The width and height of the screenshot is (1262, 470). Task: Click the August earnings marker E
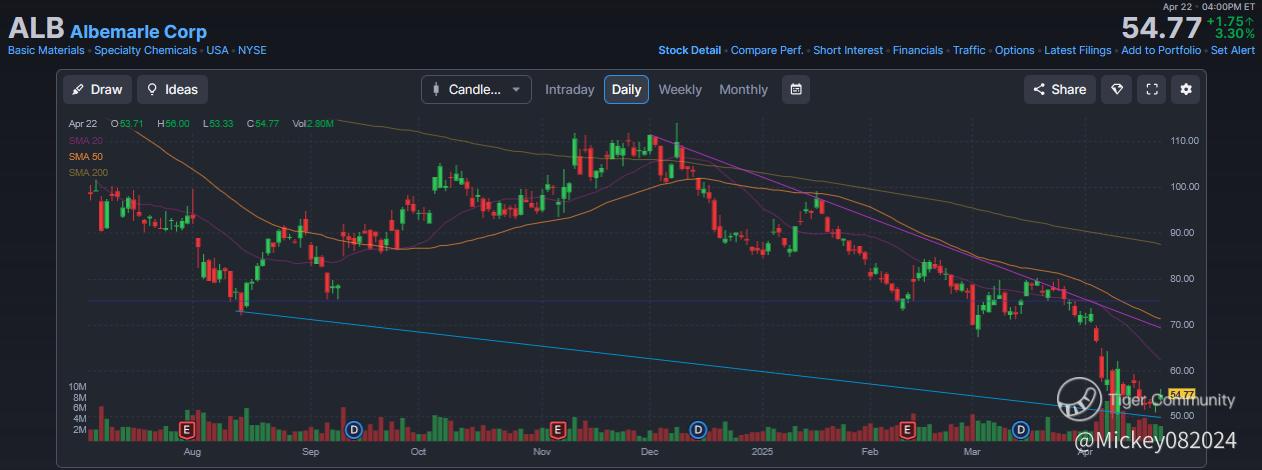coord(185,430)
